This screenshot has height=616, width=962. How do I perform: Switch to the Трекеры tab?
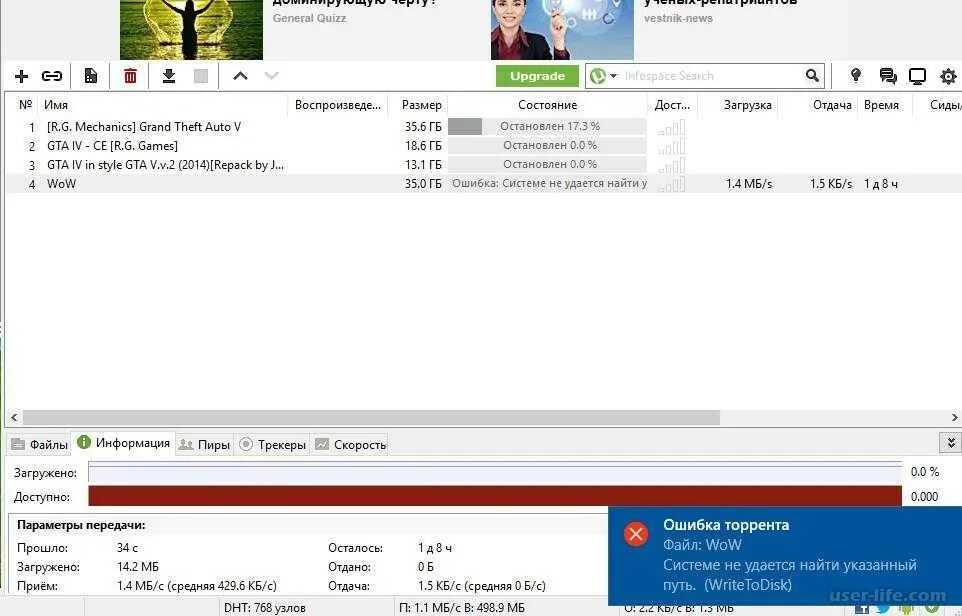point(272,445)
